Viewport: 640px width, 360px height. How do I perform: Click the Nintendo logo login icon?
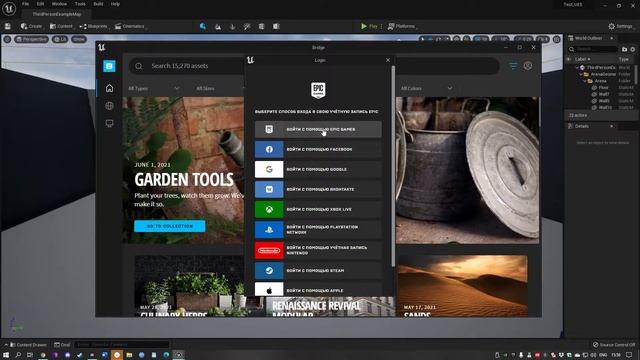coord(269,250)
